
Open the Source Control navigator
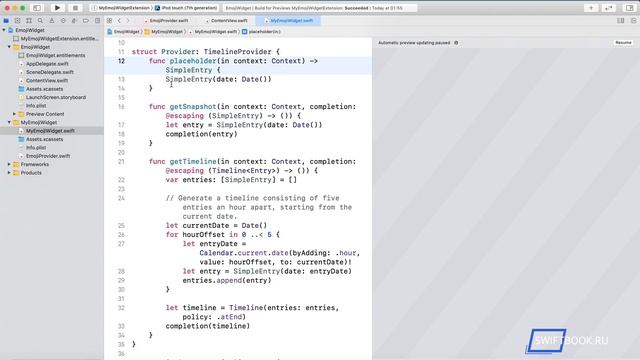tap(18, 20)
